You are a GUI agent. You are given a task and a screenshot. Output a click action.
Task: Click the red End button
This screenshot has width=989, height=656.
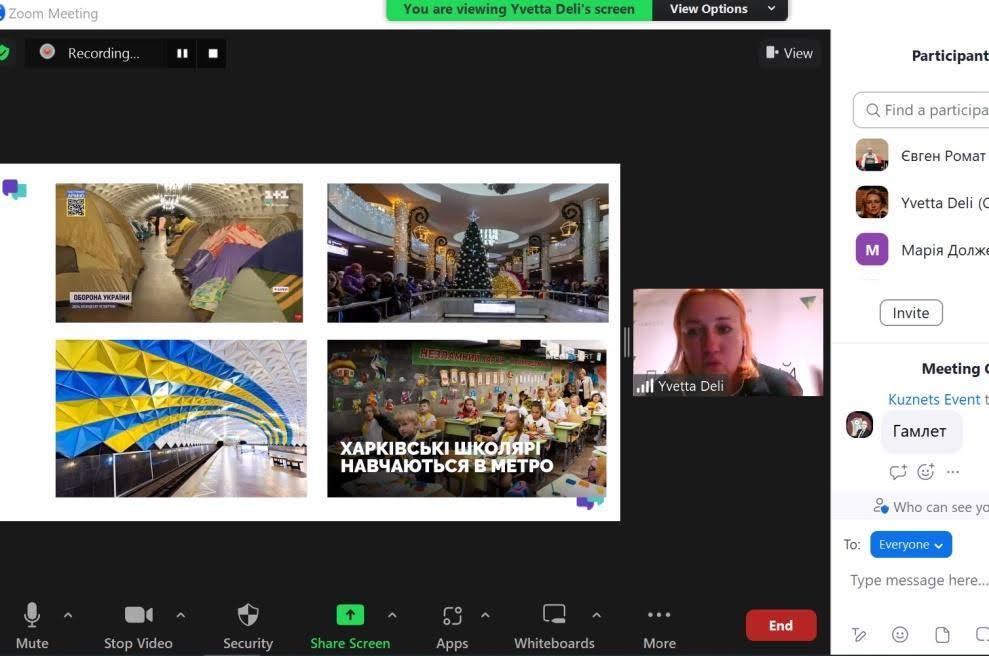tap(780, 626)
